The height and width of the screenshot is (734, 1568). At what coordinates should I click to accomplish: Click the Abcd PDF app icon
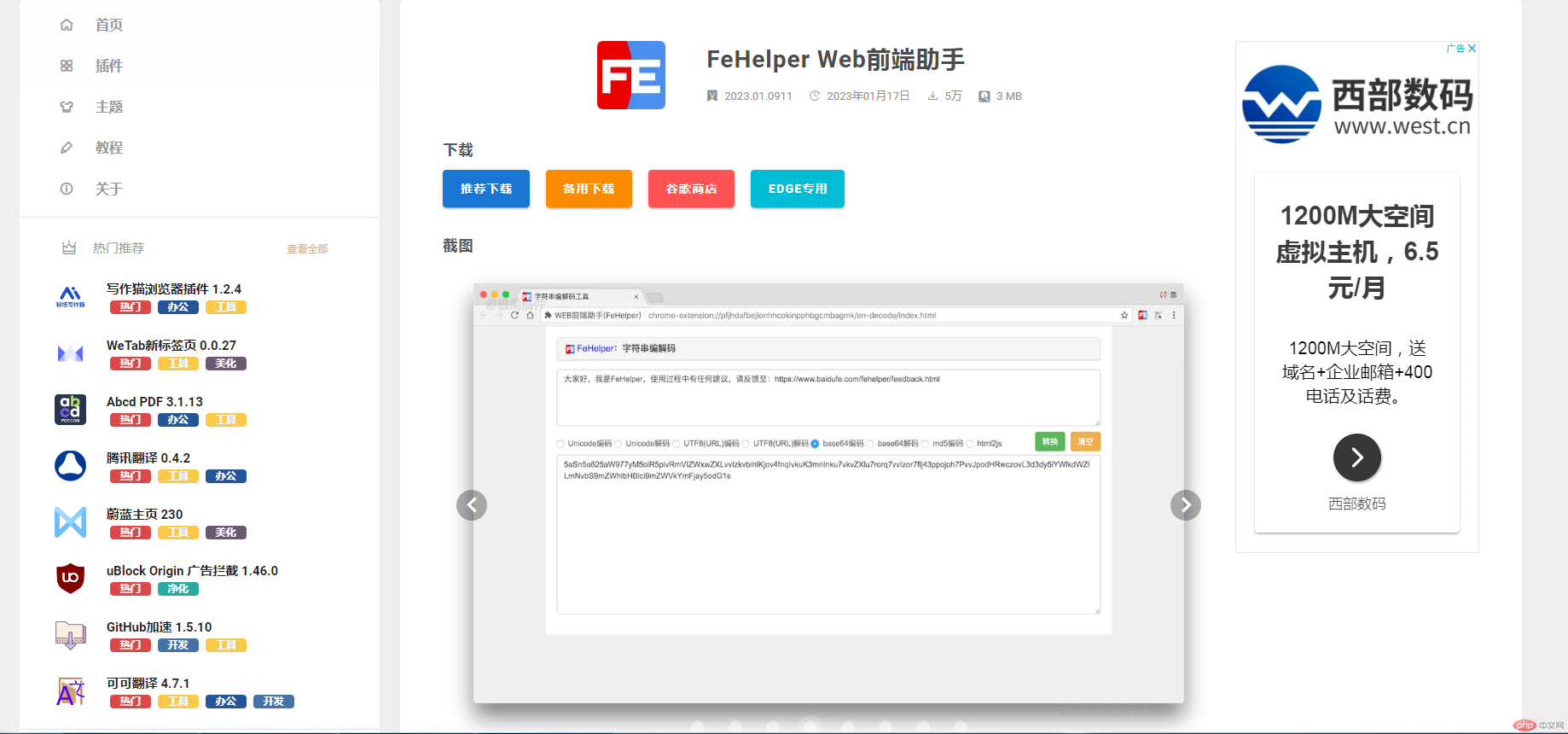tap(71, 410)
